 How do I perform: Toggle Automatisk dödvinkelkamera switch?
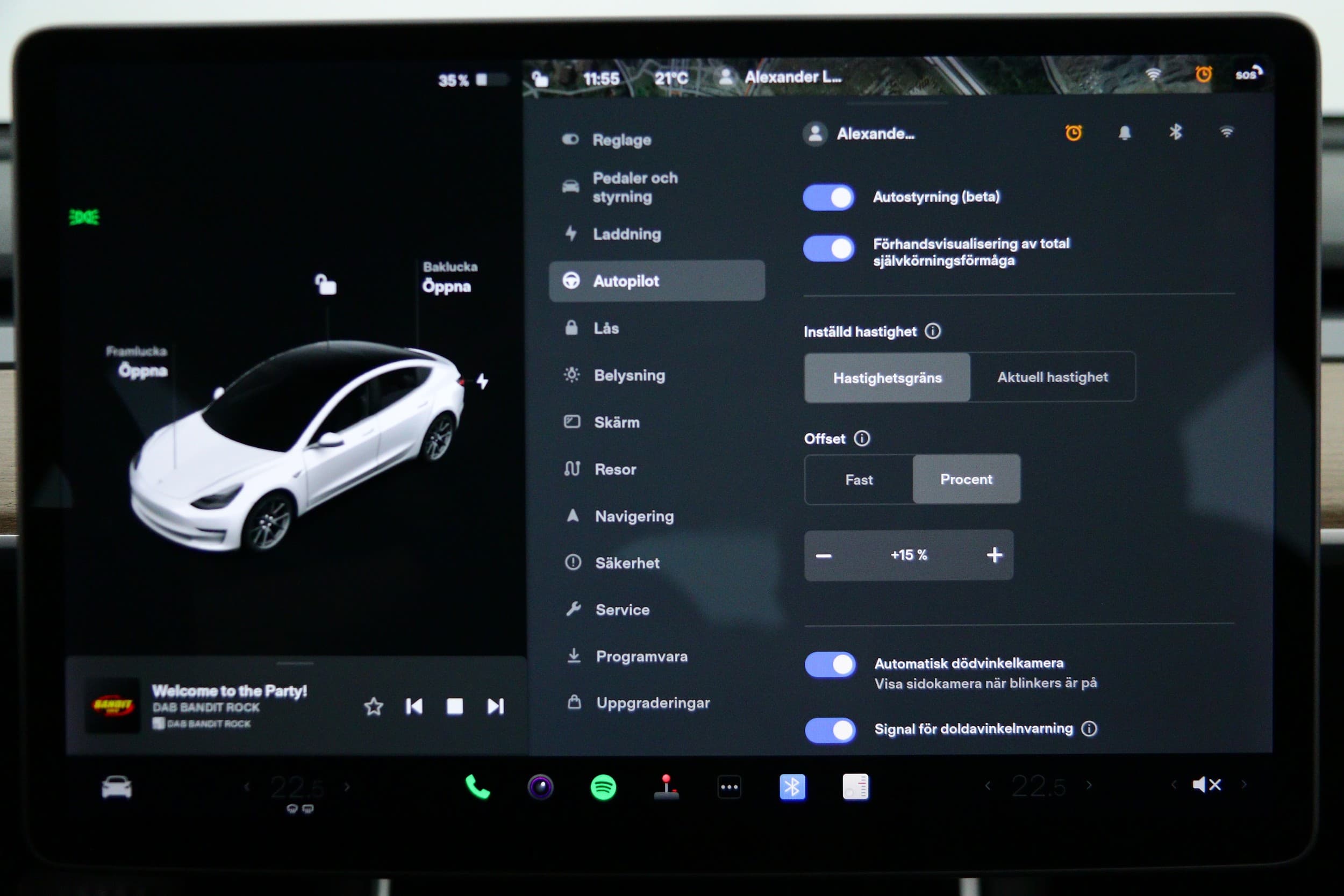830,664
